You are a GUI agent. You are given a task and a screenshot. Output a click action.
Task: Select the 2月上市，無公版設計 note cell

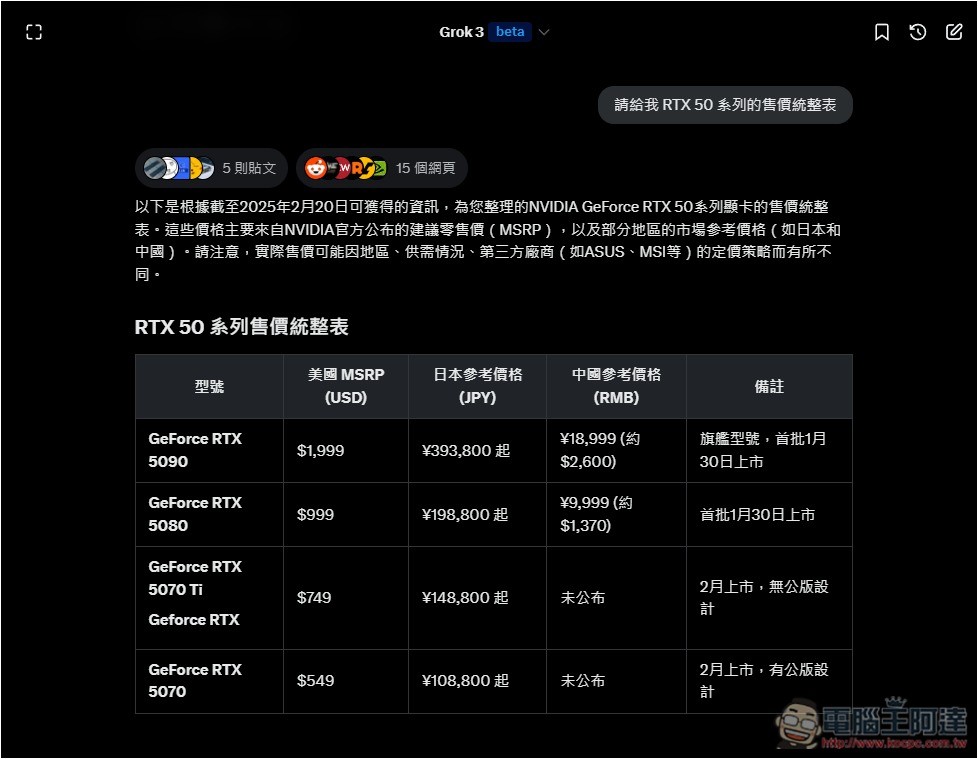769,598
